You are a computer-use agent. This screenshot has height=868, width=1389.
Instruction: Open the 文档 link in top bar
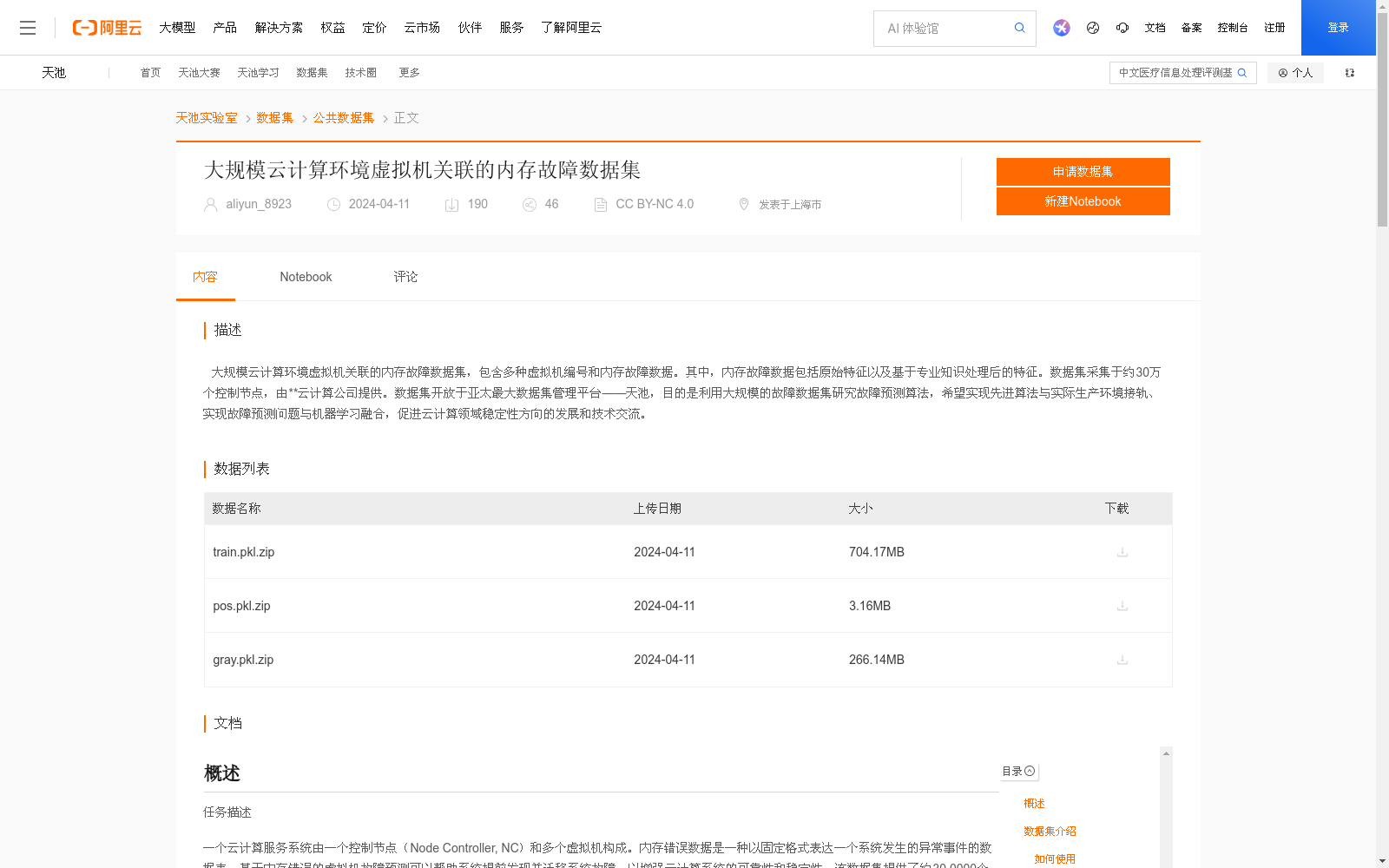tap(1155, 28)
